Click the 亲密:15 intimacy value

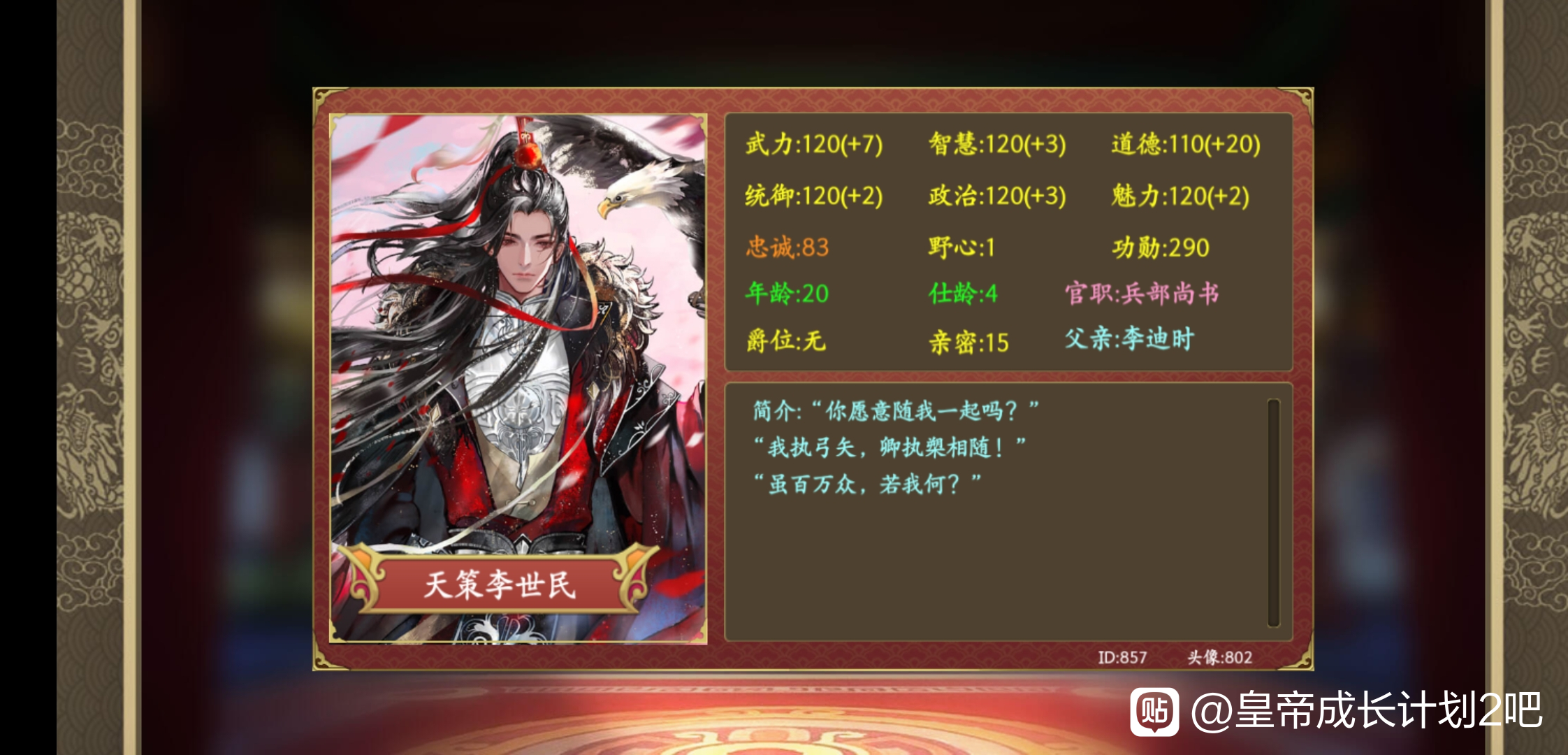(x=968, y=342)
